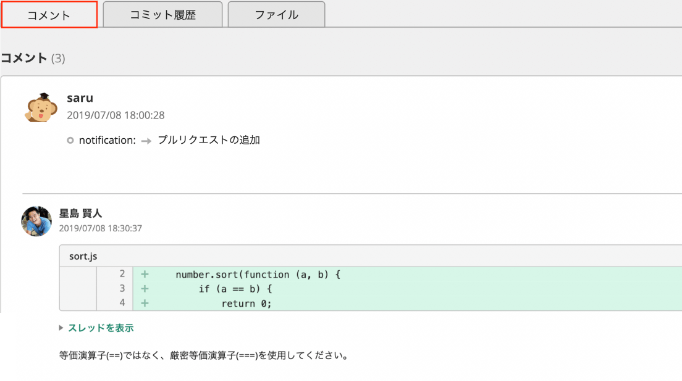Image resolution: width=682 pixels, height=381 pixels.
Task: Click the triangle beside スレッドを表示
Action: coord(61,328)
